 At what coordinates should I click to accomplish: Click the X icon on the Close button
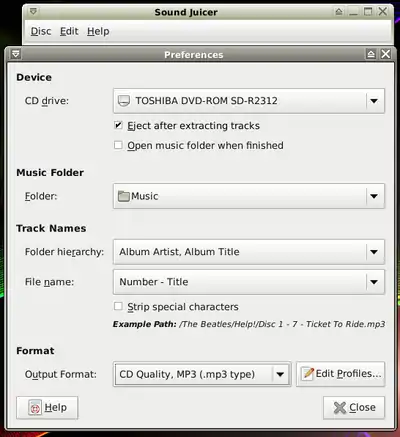pos(340,407)
